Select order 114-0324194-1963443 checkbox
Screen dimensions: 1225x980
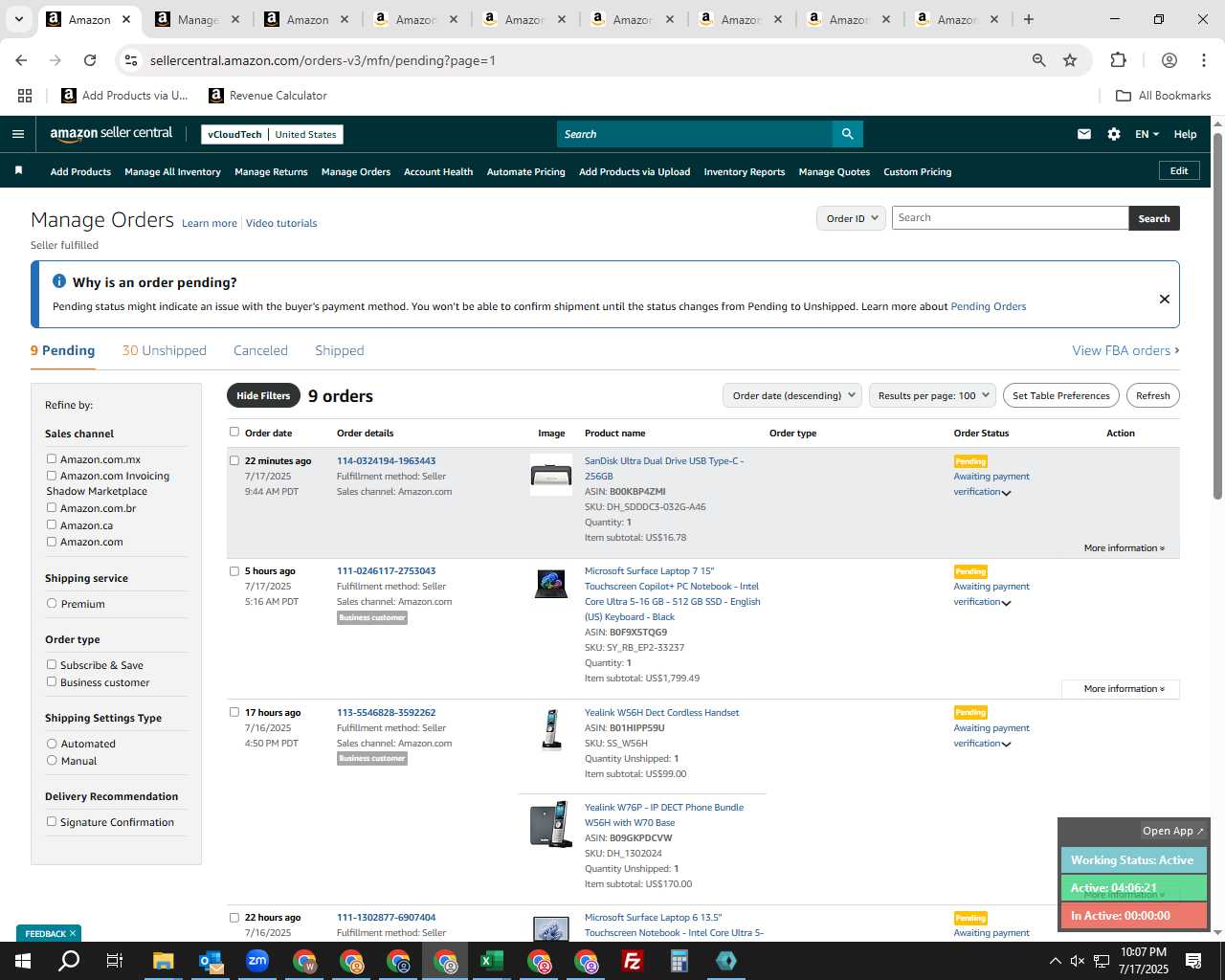click(234, 460)
